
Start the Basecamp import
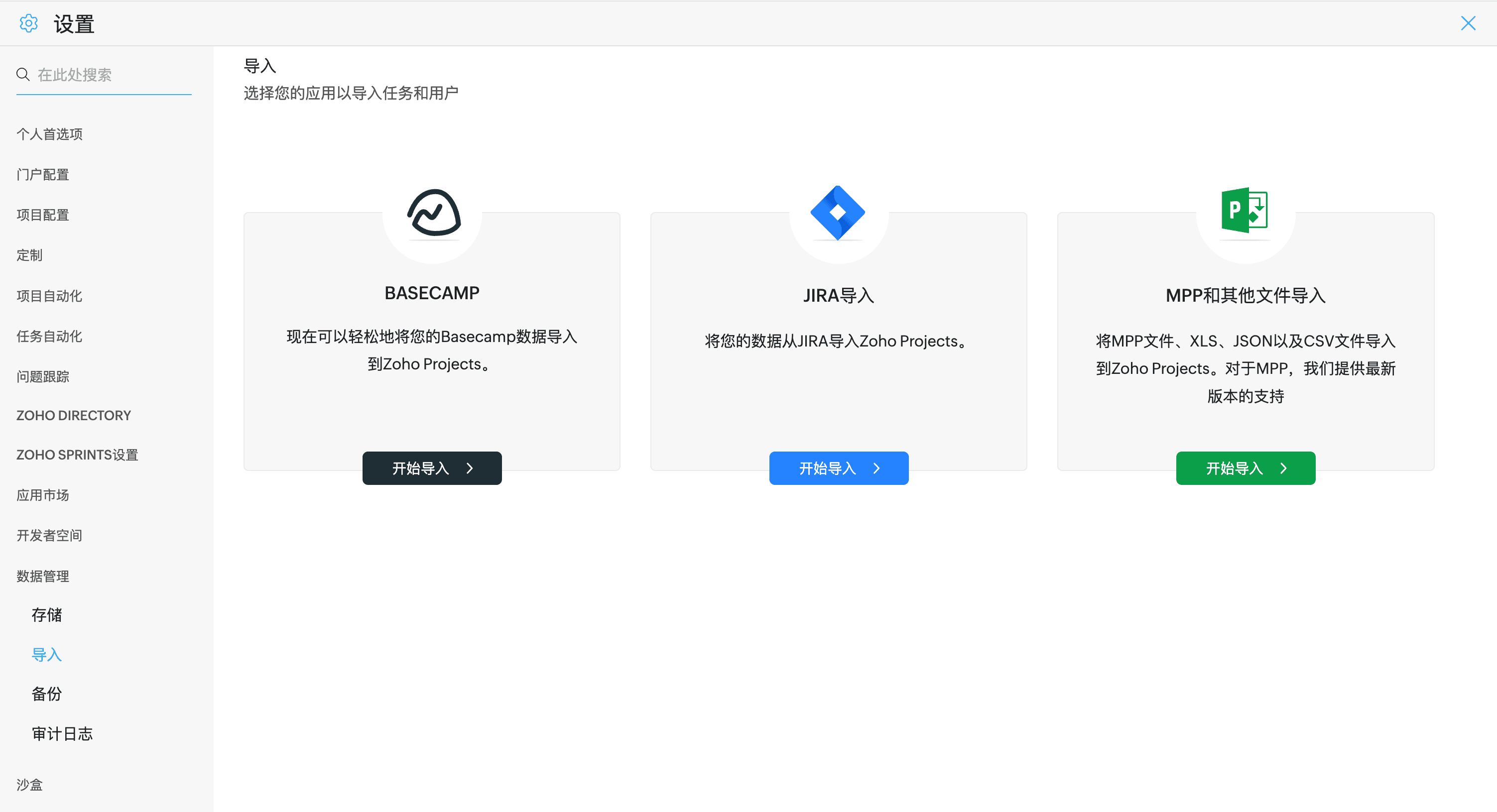(x=432, y=468)
